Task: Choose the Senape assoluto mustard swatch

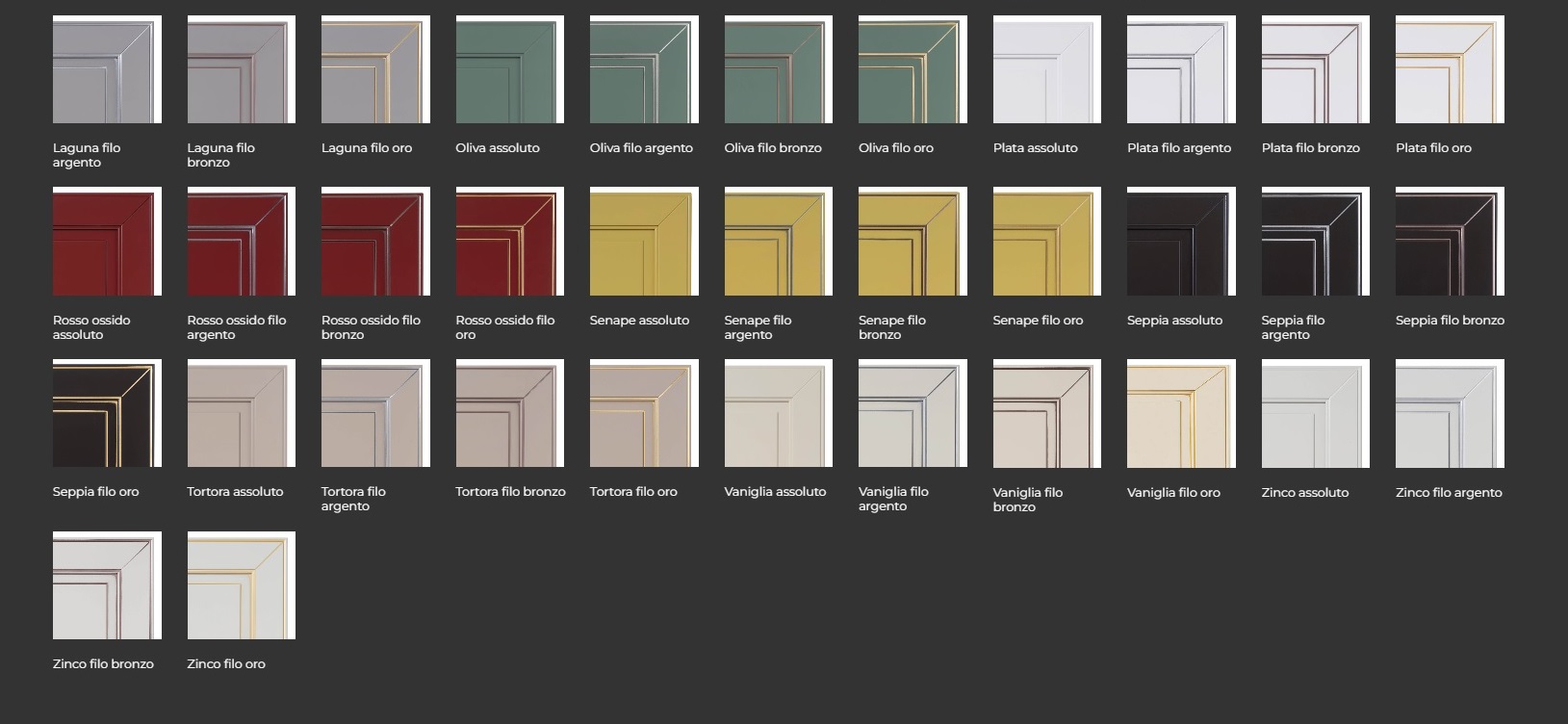Action: [x=644, y=242]
